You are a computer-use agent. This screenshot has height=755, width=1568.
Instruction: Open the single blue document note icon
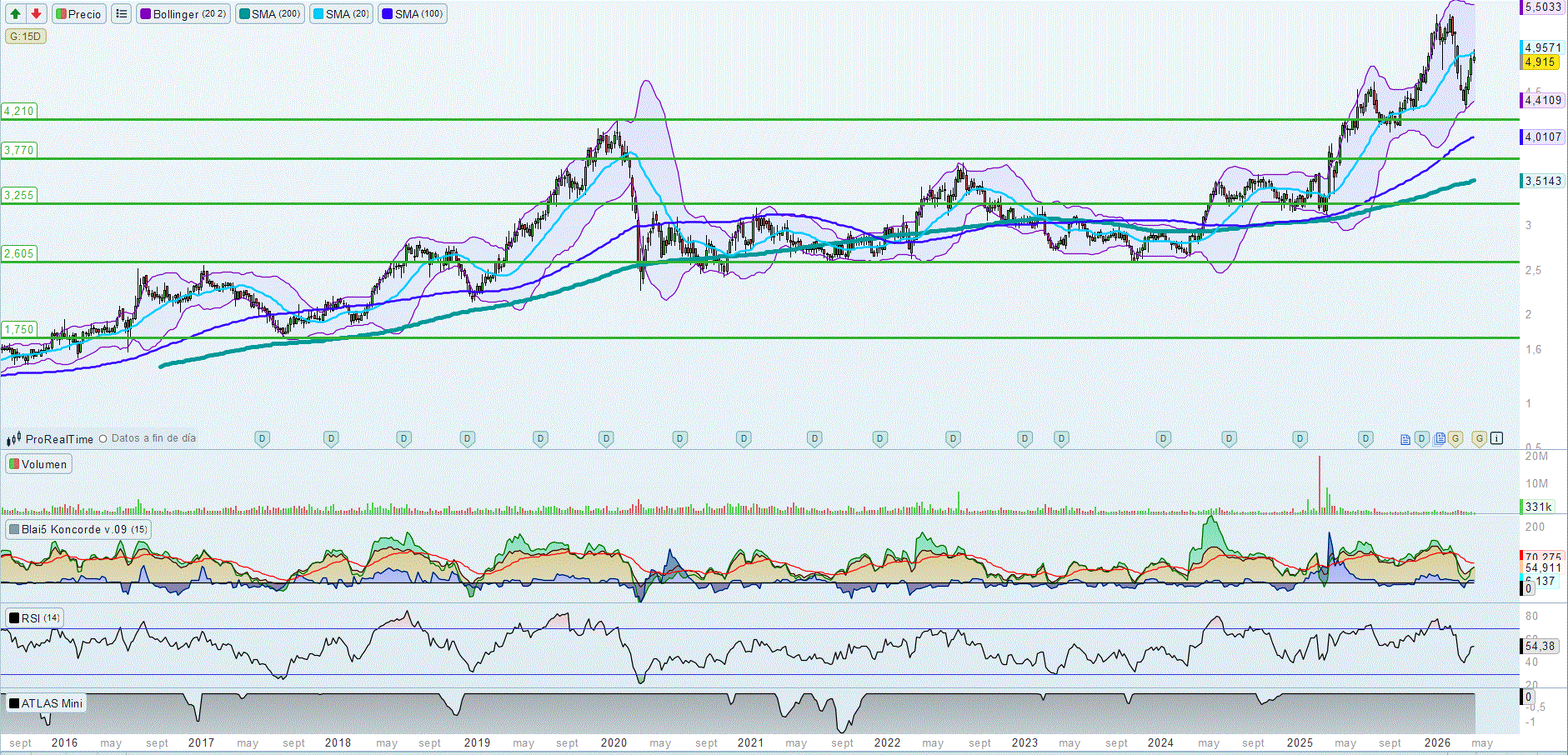coord(1405,439)
